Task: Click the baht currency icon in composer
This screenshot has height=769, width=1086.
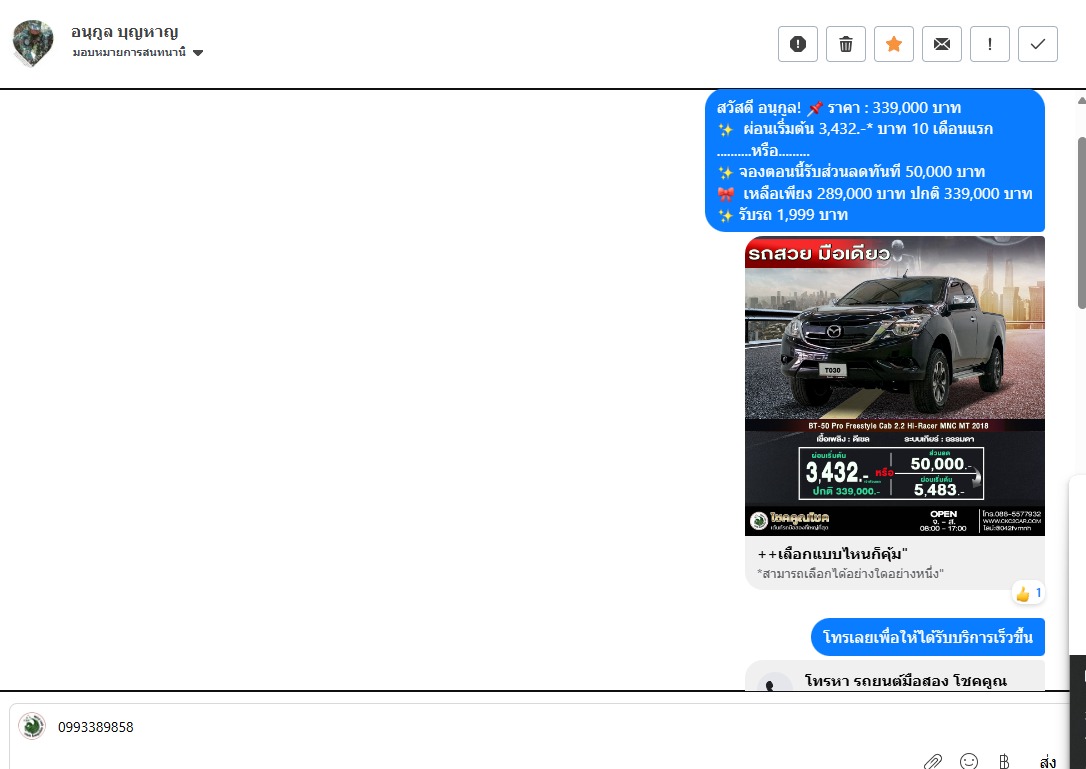Action: (1004, 762)
